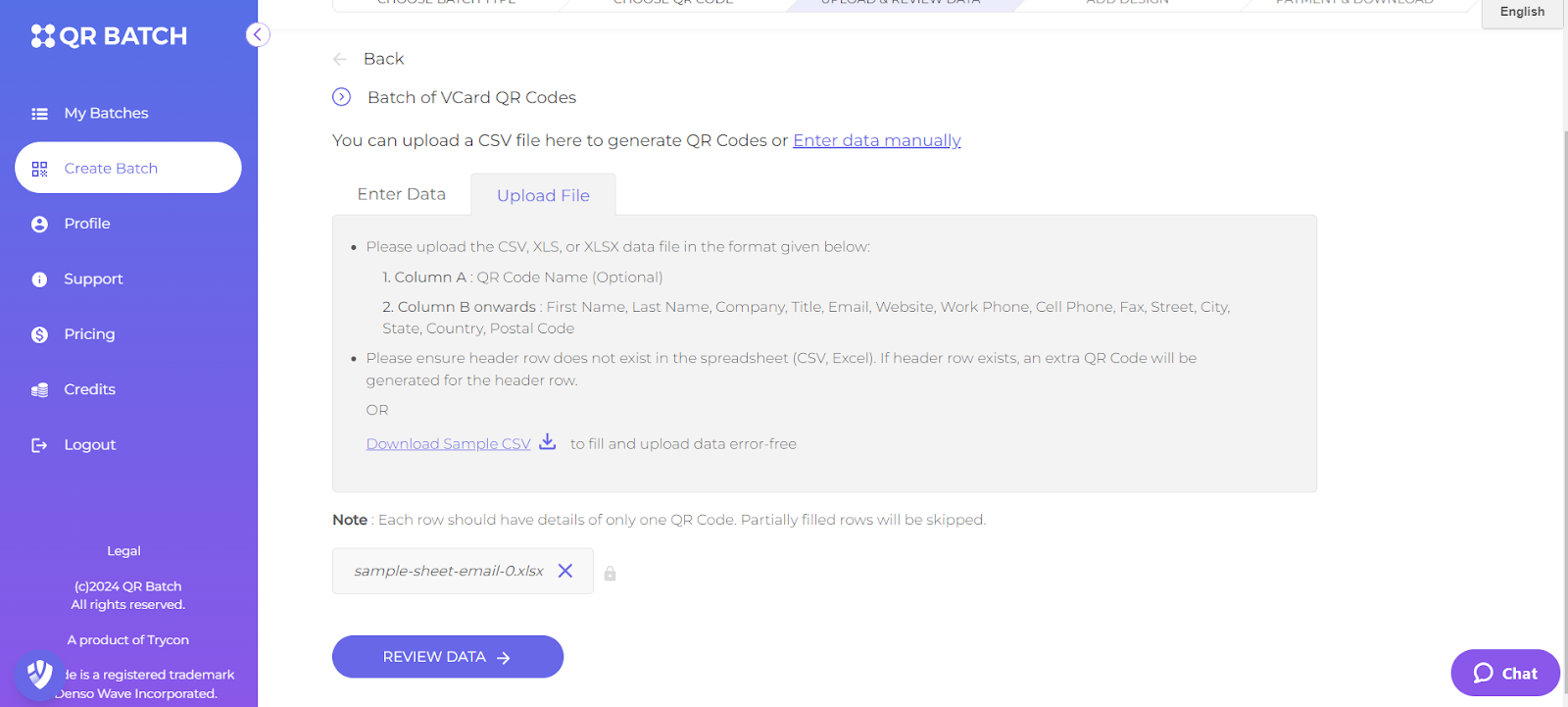Viewport: 1568px width, 707px height.
Task: Go back using the Back arrow
Action: coord(340,59)
